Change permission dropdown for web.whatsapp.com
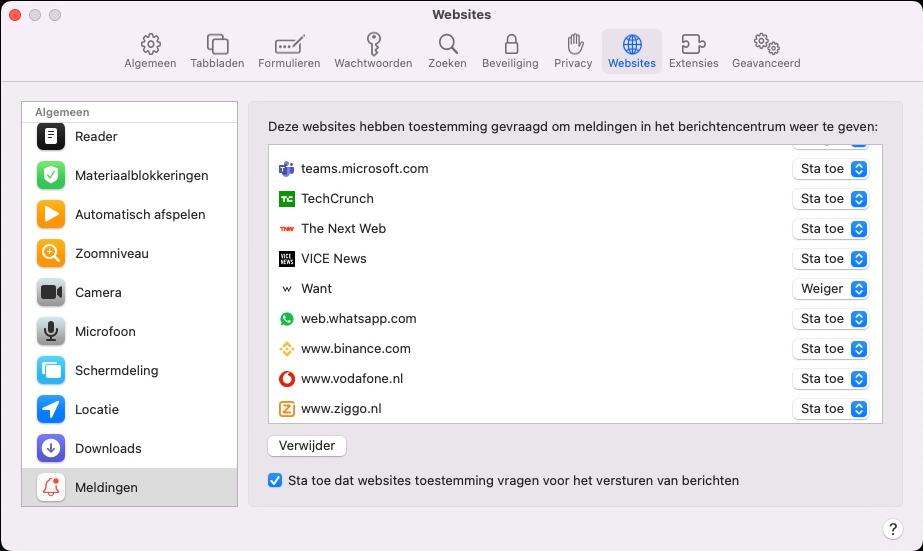The height and width of the screenshot is (551, 923). (831, 318)
